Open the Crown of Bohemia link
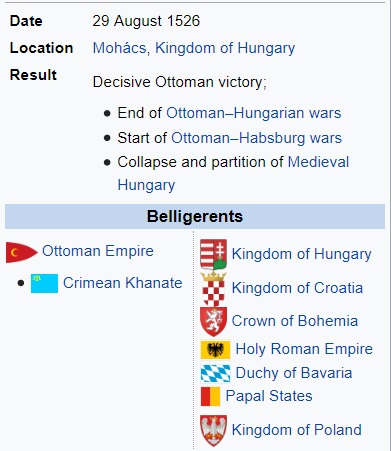This screenshot has width=391, height=451. (295, 321)
